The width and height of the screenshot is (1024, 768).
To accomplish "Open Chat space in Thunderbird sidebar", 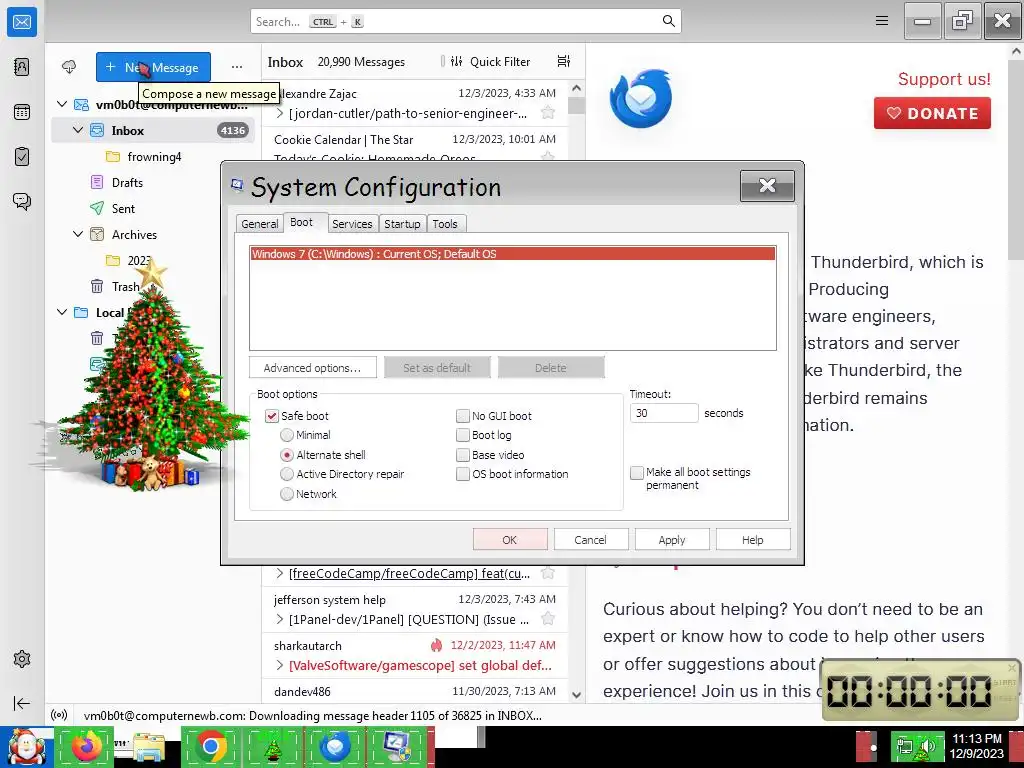I will (22, 201).
